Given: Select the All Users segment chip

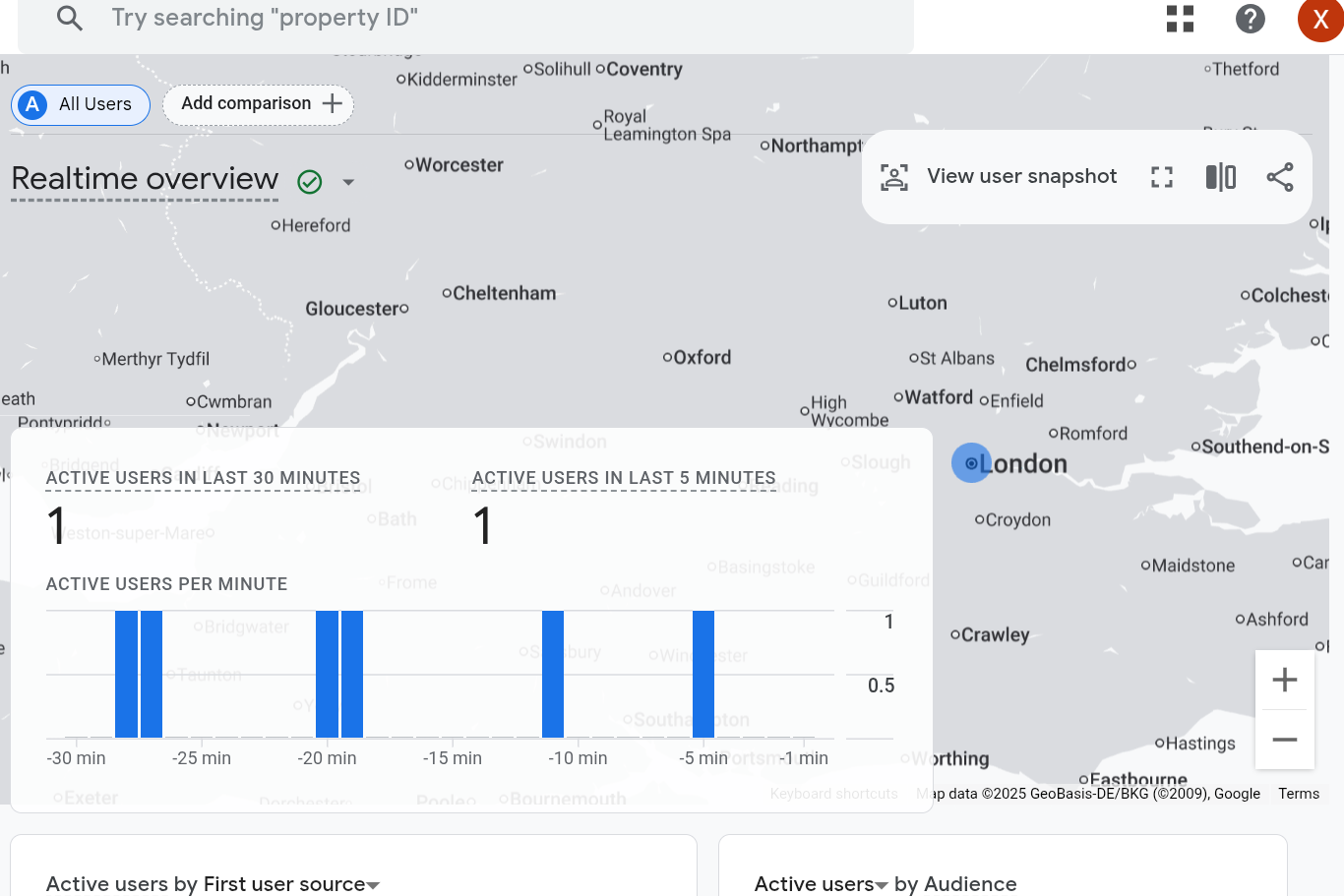Looking at the screenshot, I should pos(81,104).
